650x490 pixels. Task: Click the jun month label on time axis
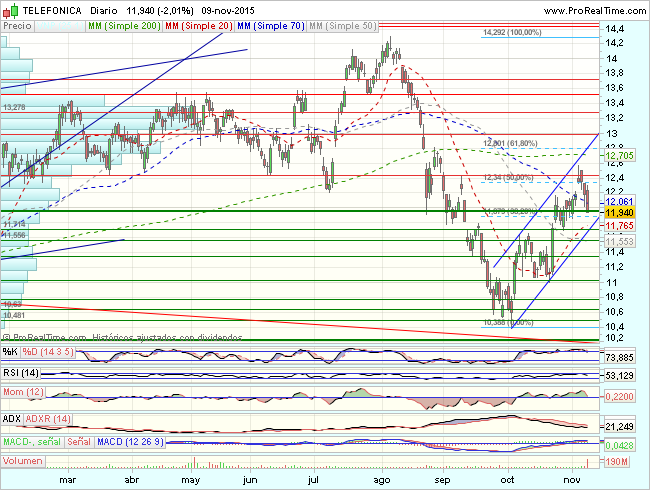[250, 480]
